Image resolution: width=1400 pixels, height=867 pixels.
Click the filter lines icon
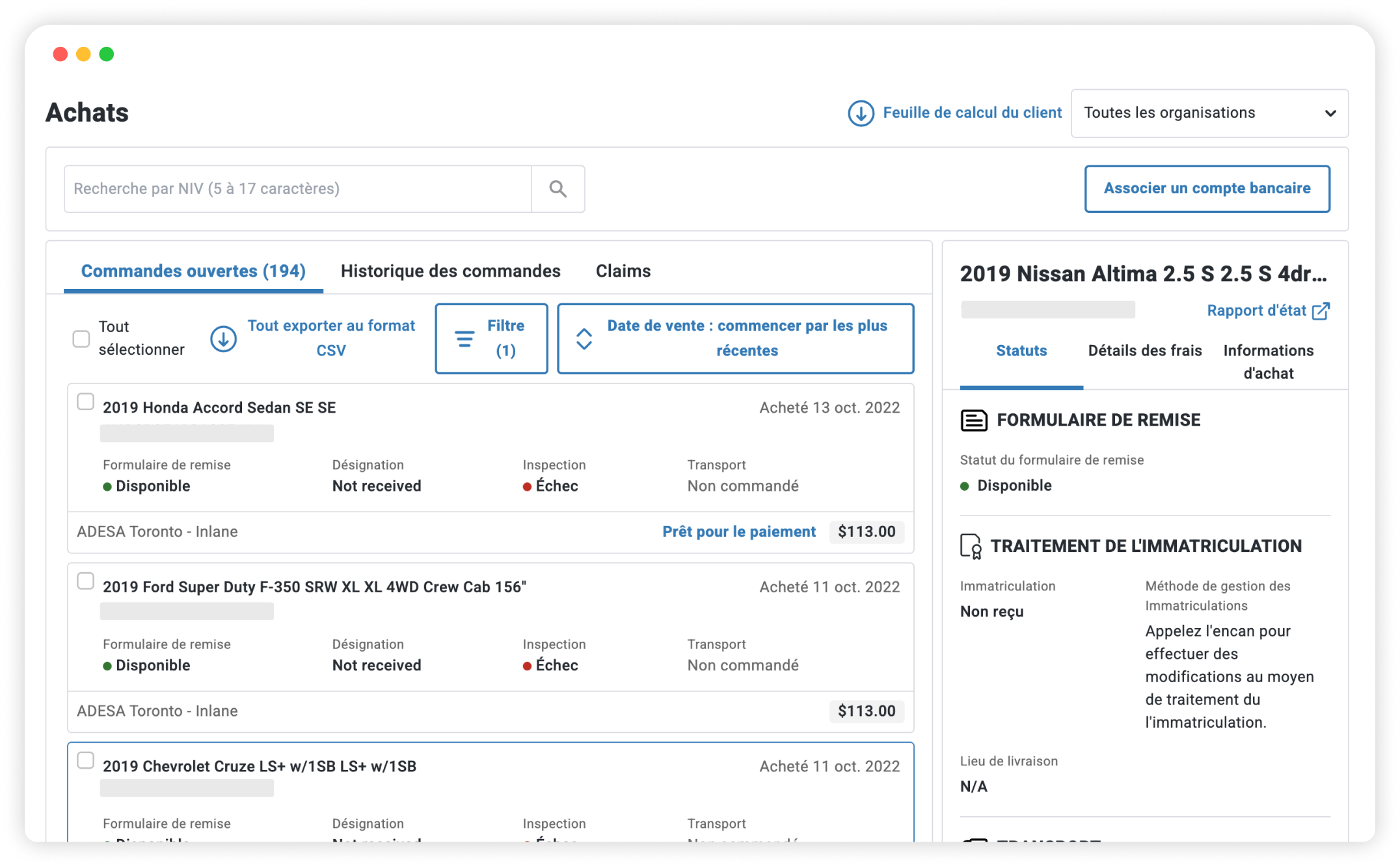464,338
